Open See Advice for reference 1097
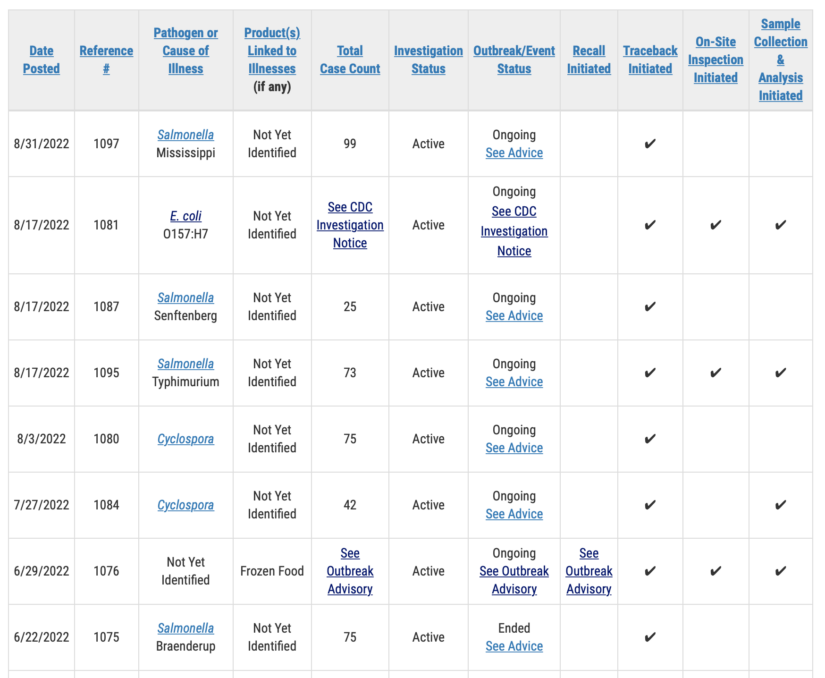This screenshot has width=825, height=678. pos(514,153)
